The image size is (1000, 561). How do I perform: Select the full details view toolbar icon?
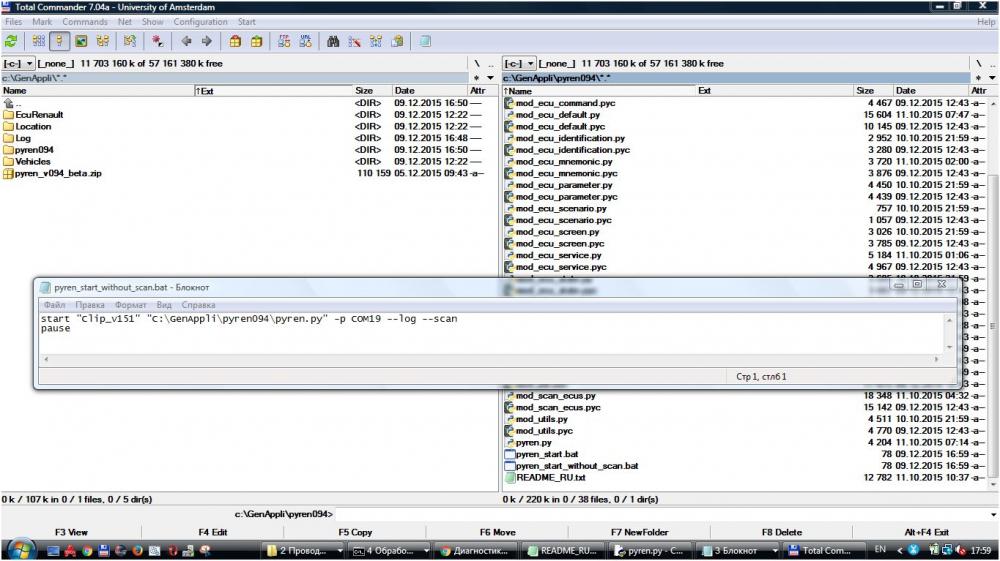click(x=59, y=41)
